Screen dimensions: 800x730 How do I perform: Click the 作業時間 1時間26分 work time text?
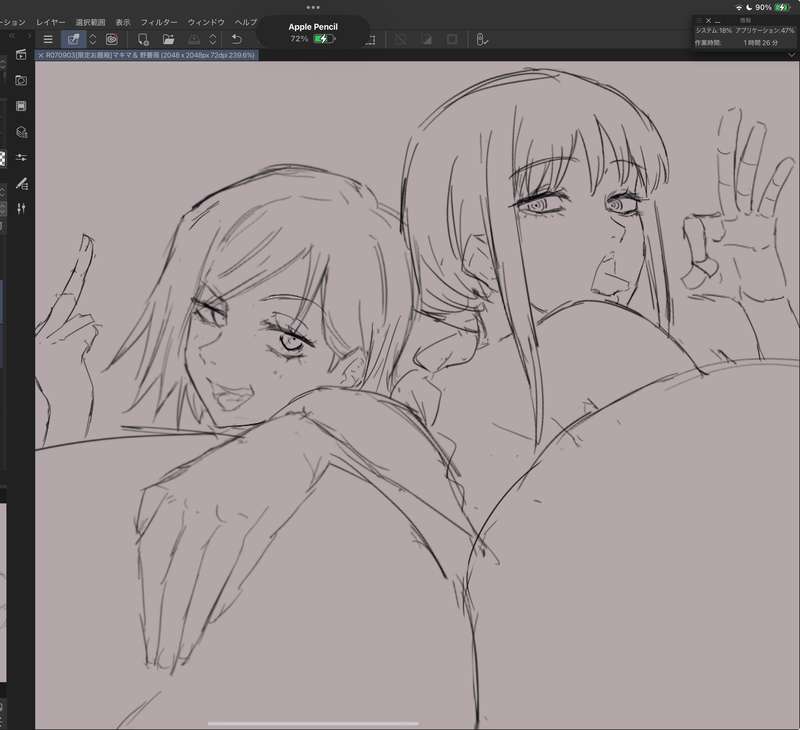[x=736, y=43]
